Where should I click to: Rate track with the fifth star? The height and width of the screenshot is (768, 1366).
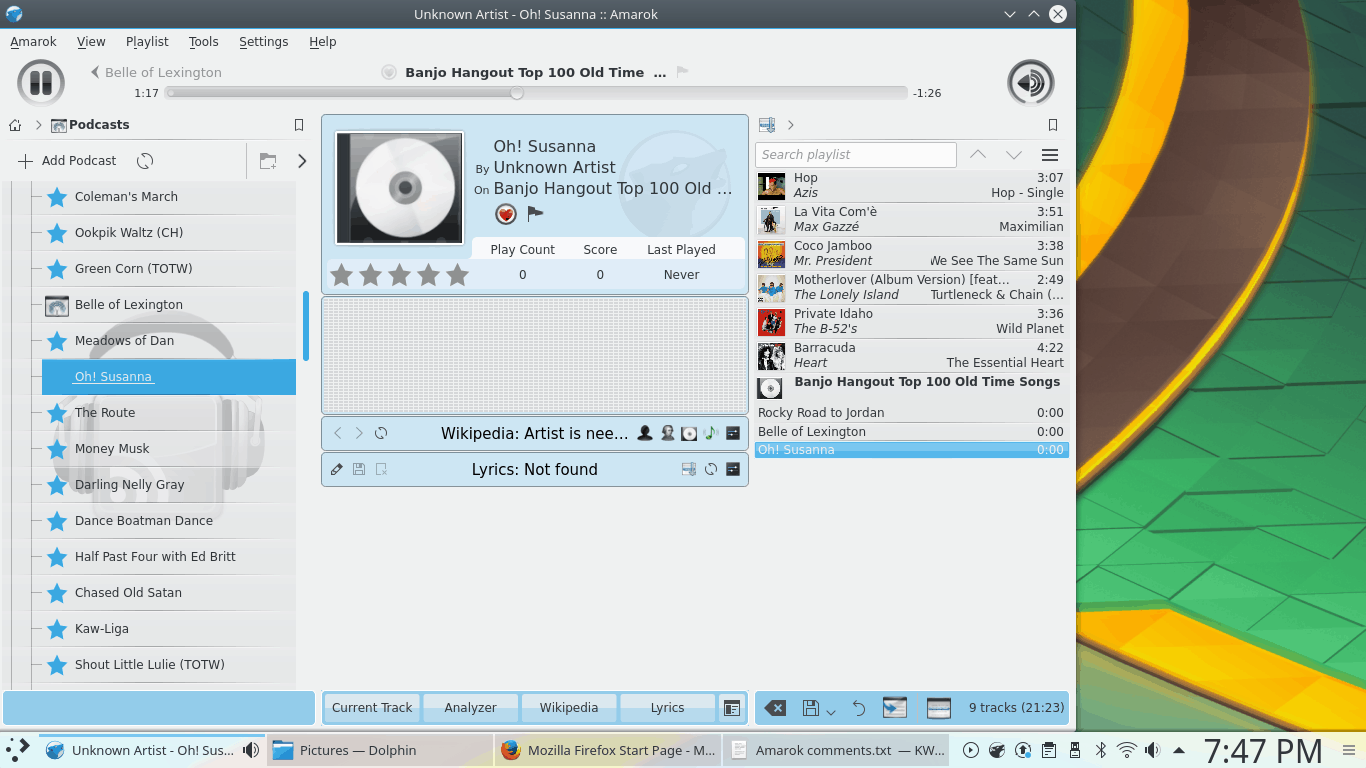[458, 274]
